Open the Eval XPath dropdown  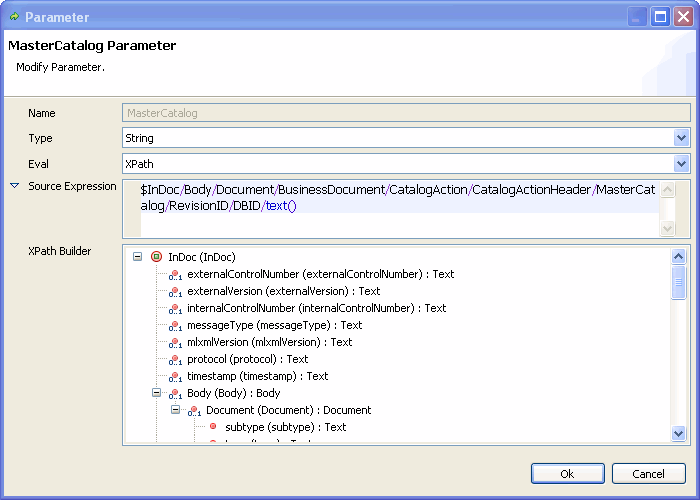681,163
